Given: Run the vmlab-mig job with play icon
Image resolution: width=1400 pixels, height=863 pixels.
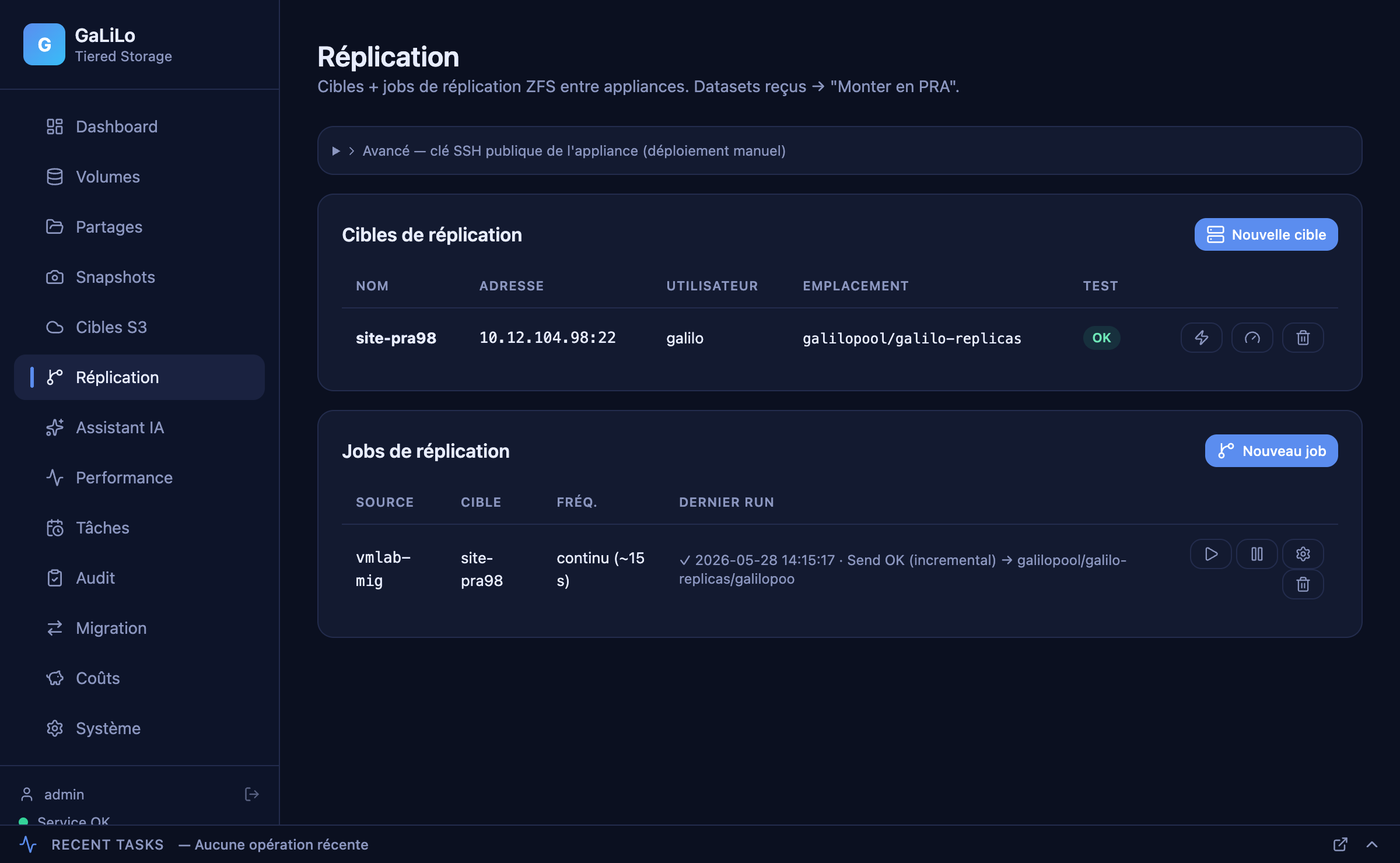Looking at the screenshot, I should click(1211, 554).
